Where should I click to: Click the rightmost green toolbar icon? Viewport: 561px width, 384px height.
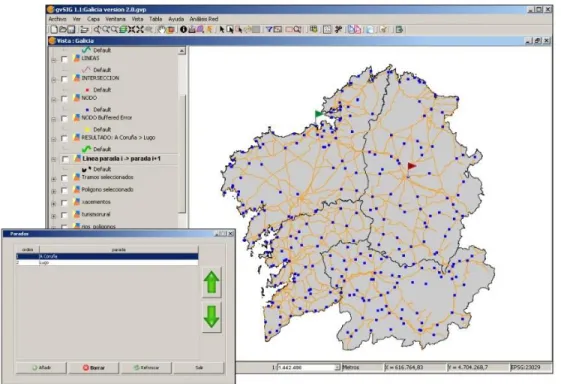click(399, 29)
